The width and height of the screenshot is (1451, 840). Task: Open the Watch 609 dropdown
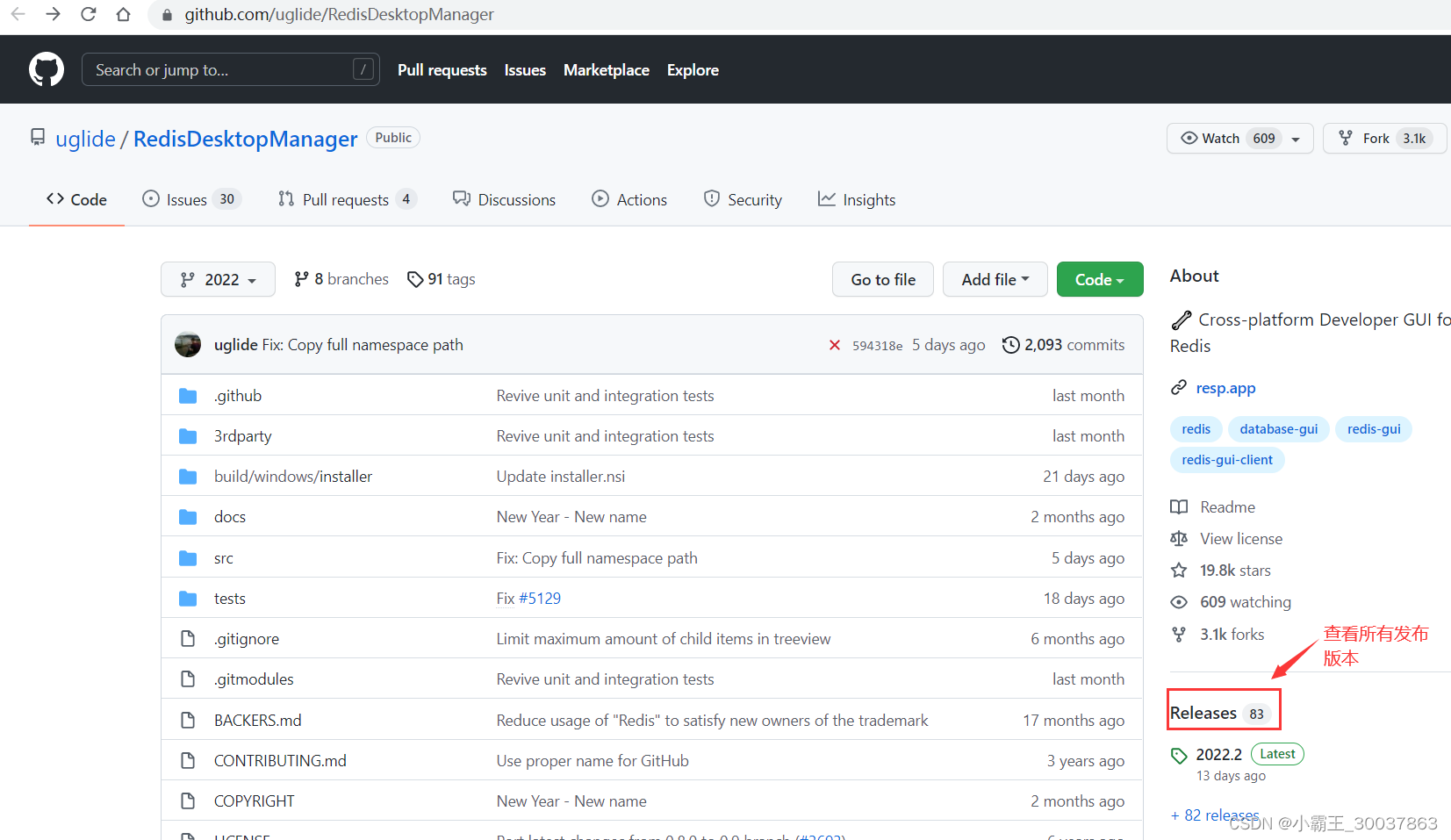1239,139
